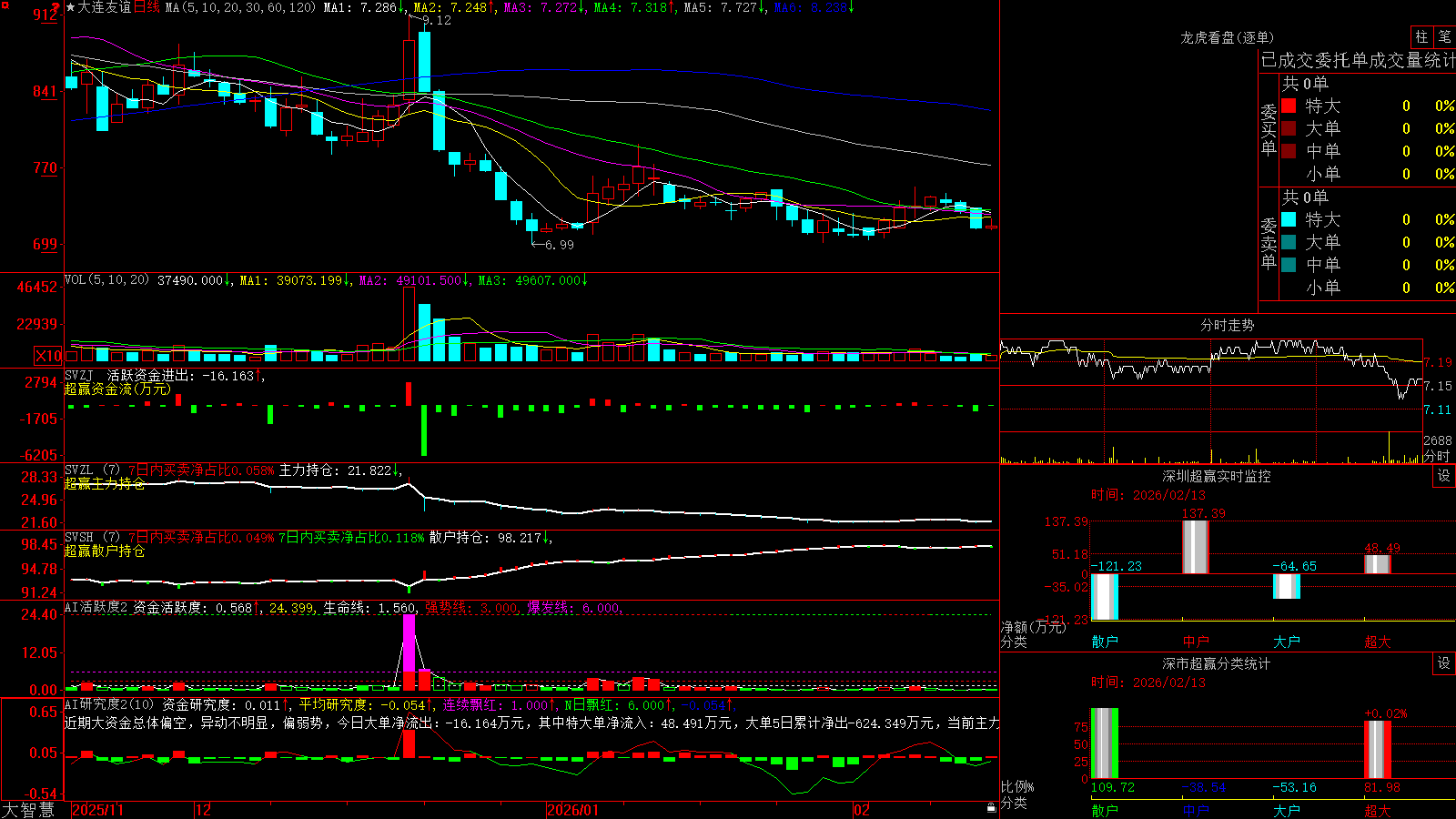Click the star favorite icon before 大连友谊
Image resolution: width=1456 pixels, height=819 pixels.
tap(70, 7)
